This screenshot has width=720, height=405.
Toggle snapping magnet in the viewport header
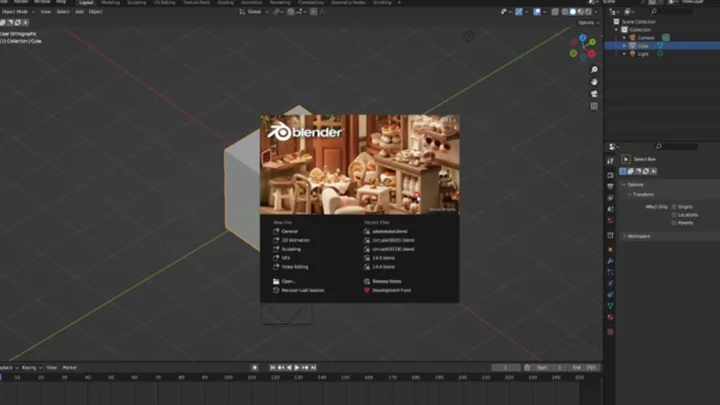click(x=291, y=12)
